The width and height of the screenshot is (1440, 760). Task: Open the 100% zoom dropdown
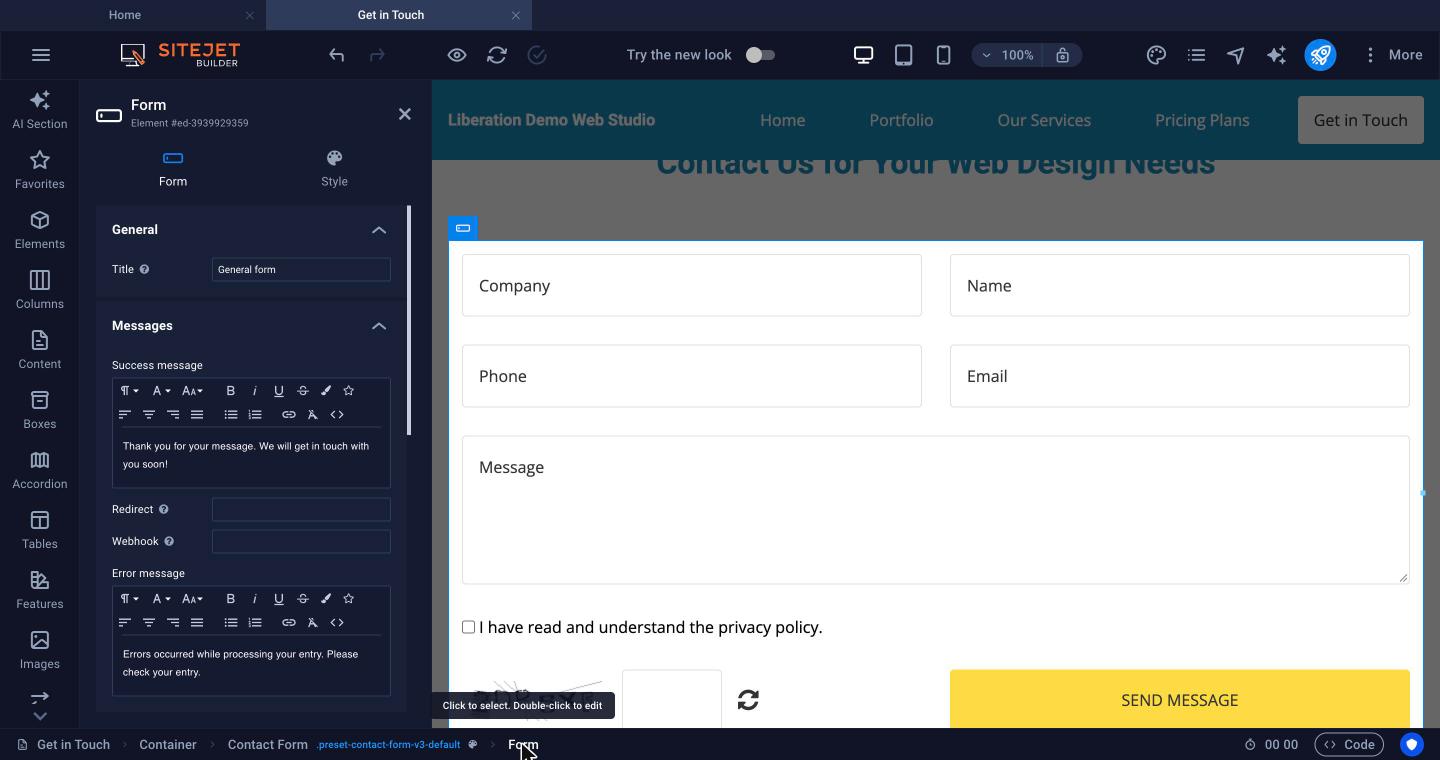tap(1008, 55)
